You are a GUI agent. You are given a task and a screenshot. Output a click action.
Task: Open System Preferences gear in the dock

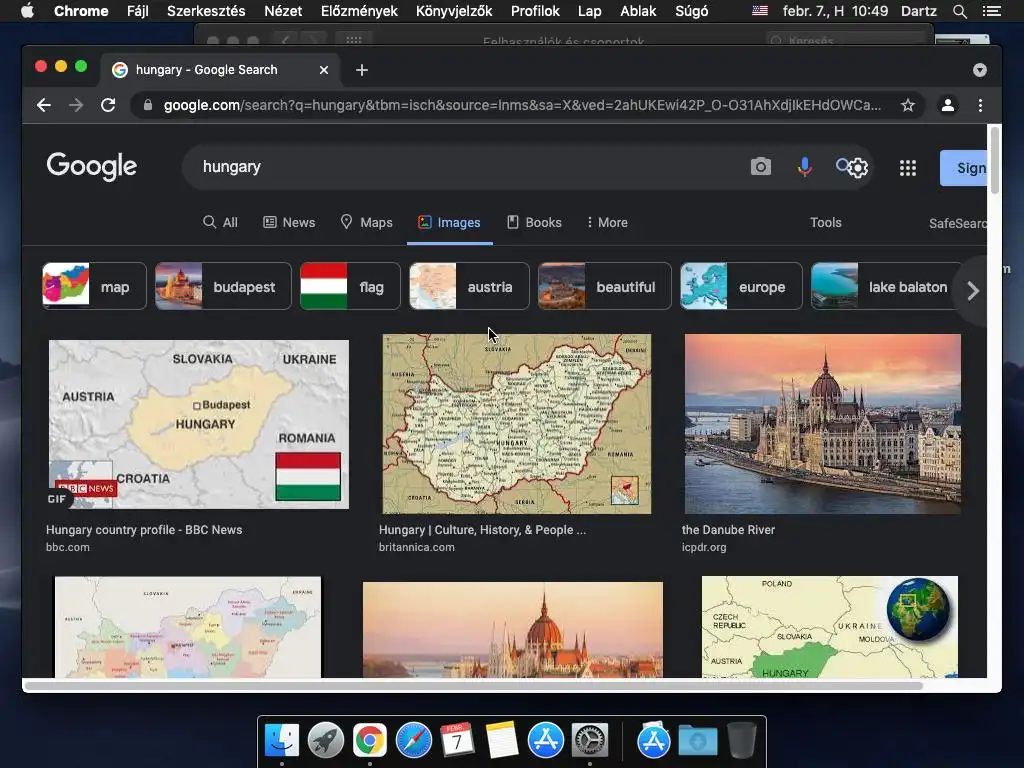(590, 741)
